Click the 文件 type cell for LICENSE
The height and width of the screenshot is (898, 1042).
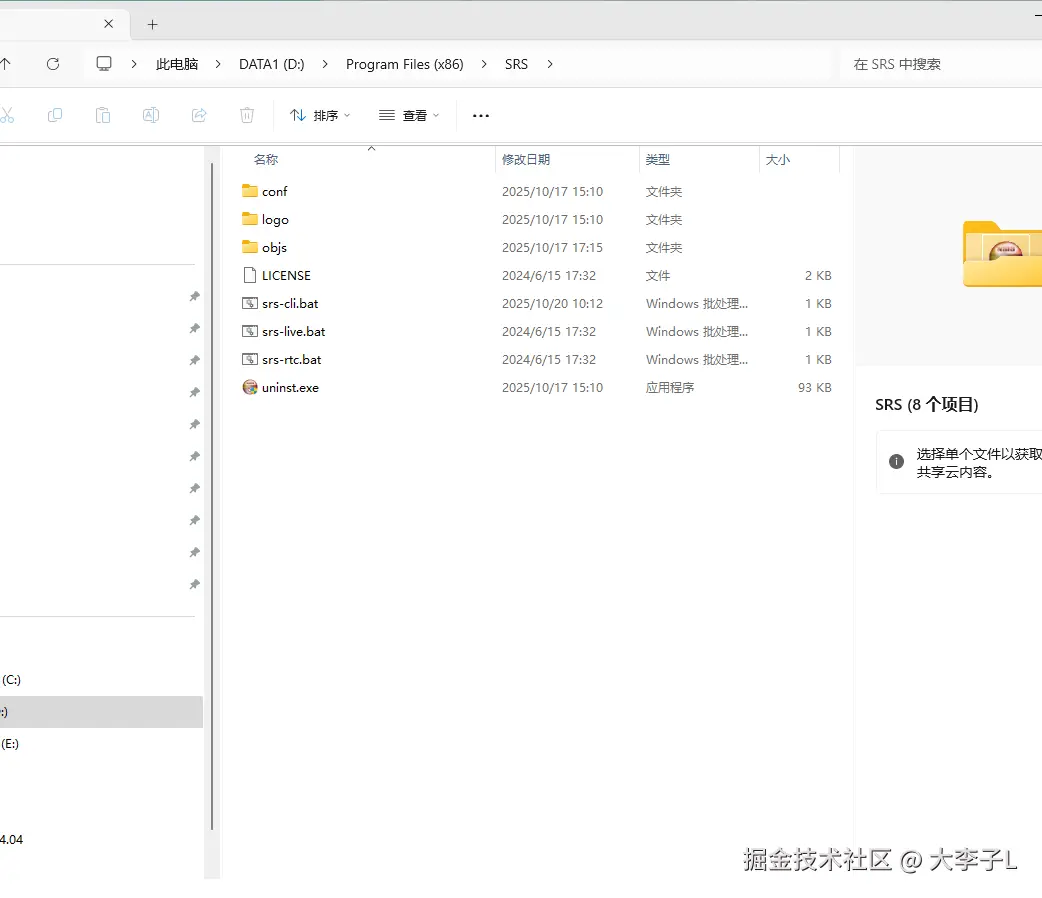click(658, 275)
